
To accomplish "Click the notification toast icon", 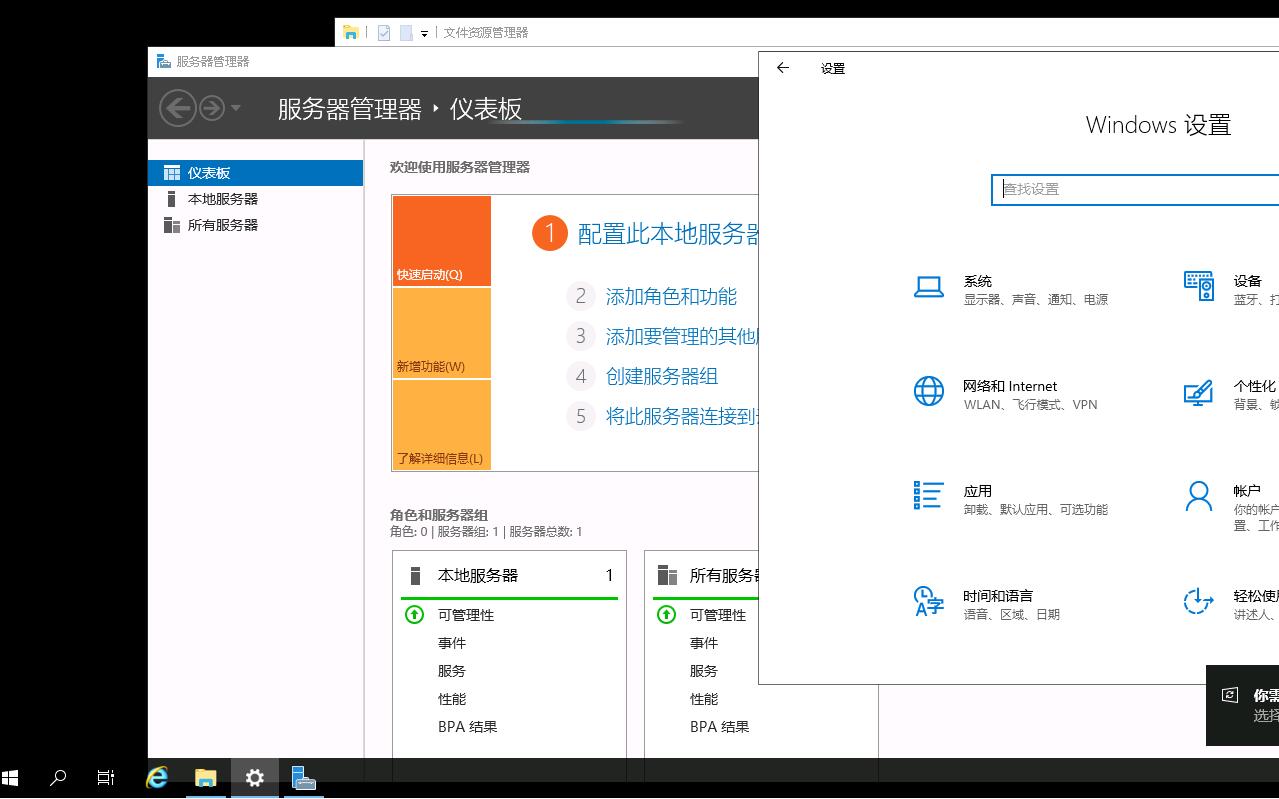I will pos(1231,695).
